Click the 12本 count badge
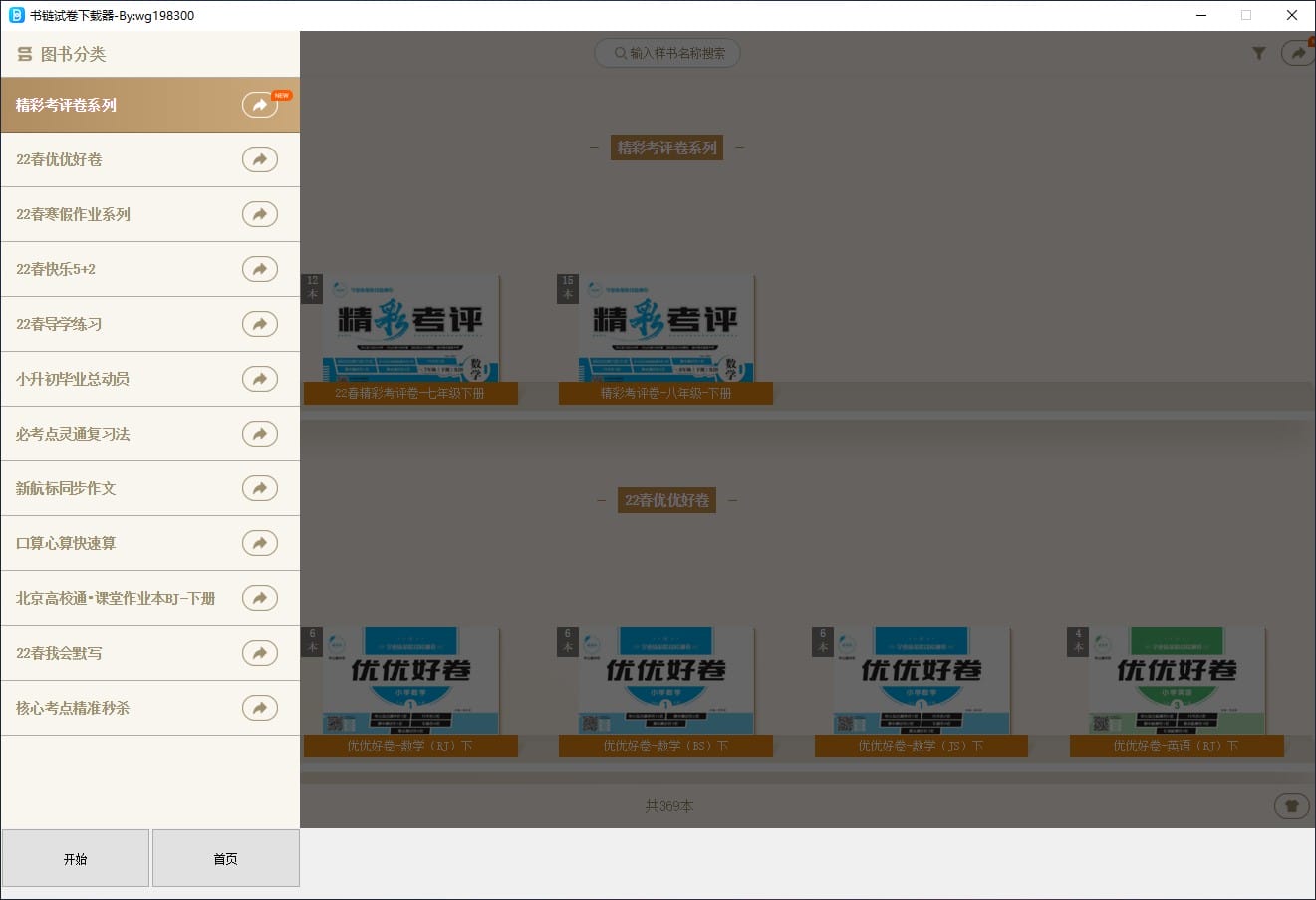The image size is (1316, 900). point(312,288)
